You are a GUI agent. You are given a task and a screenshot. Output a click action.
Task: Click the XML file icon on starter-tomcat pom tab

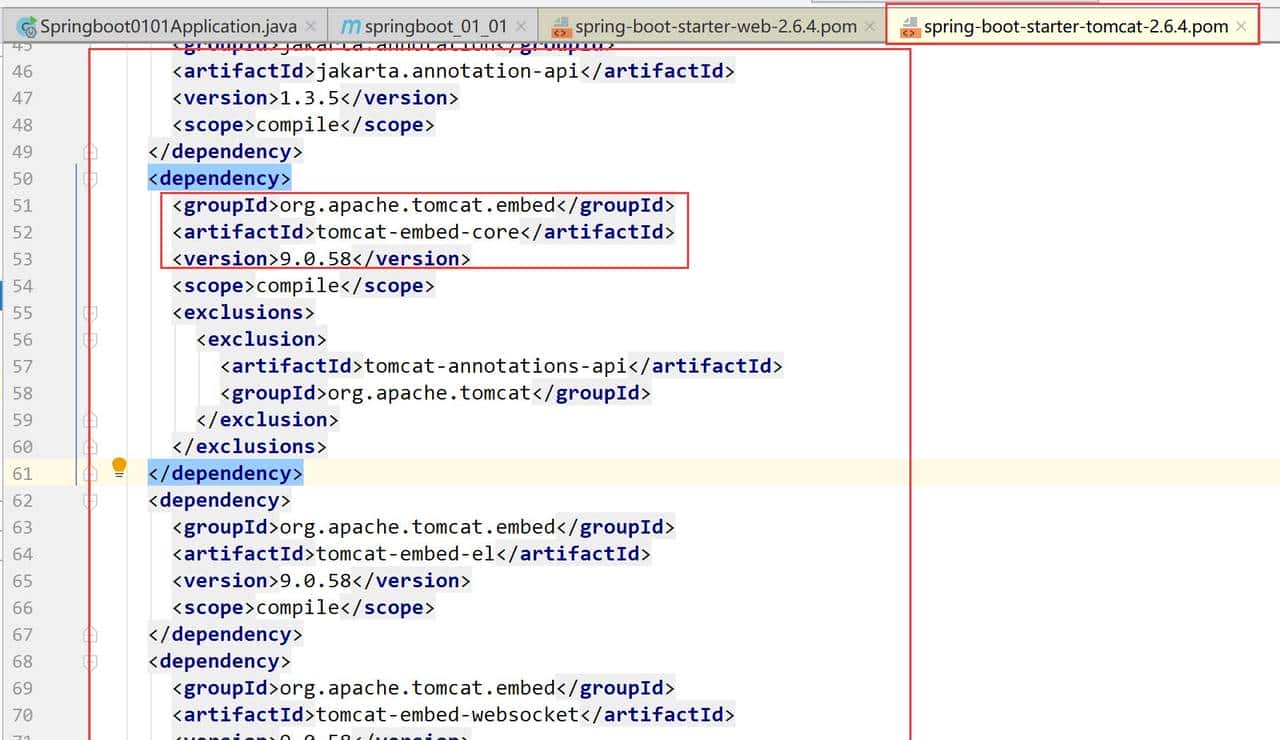(x=909, y=27)
